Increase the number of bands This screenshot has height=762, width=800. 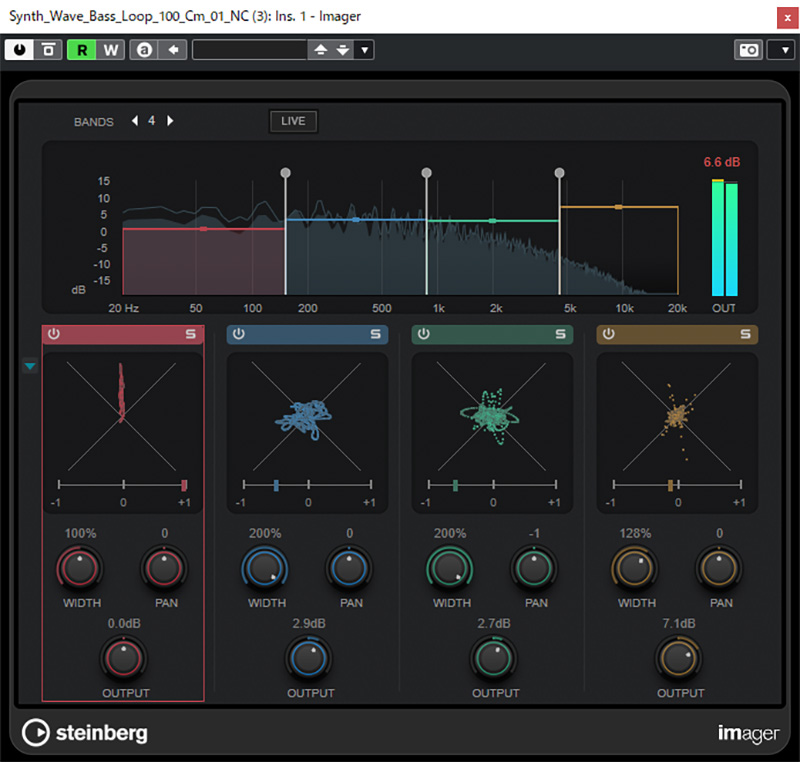pos(170,121)
